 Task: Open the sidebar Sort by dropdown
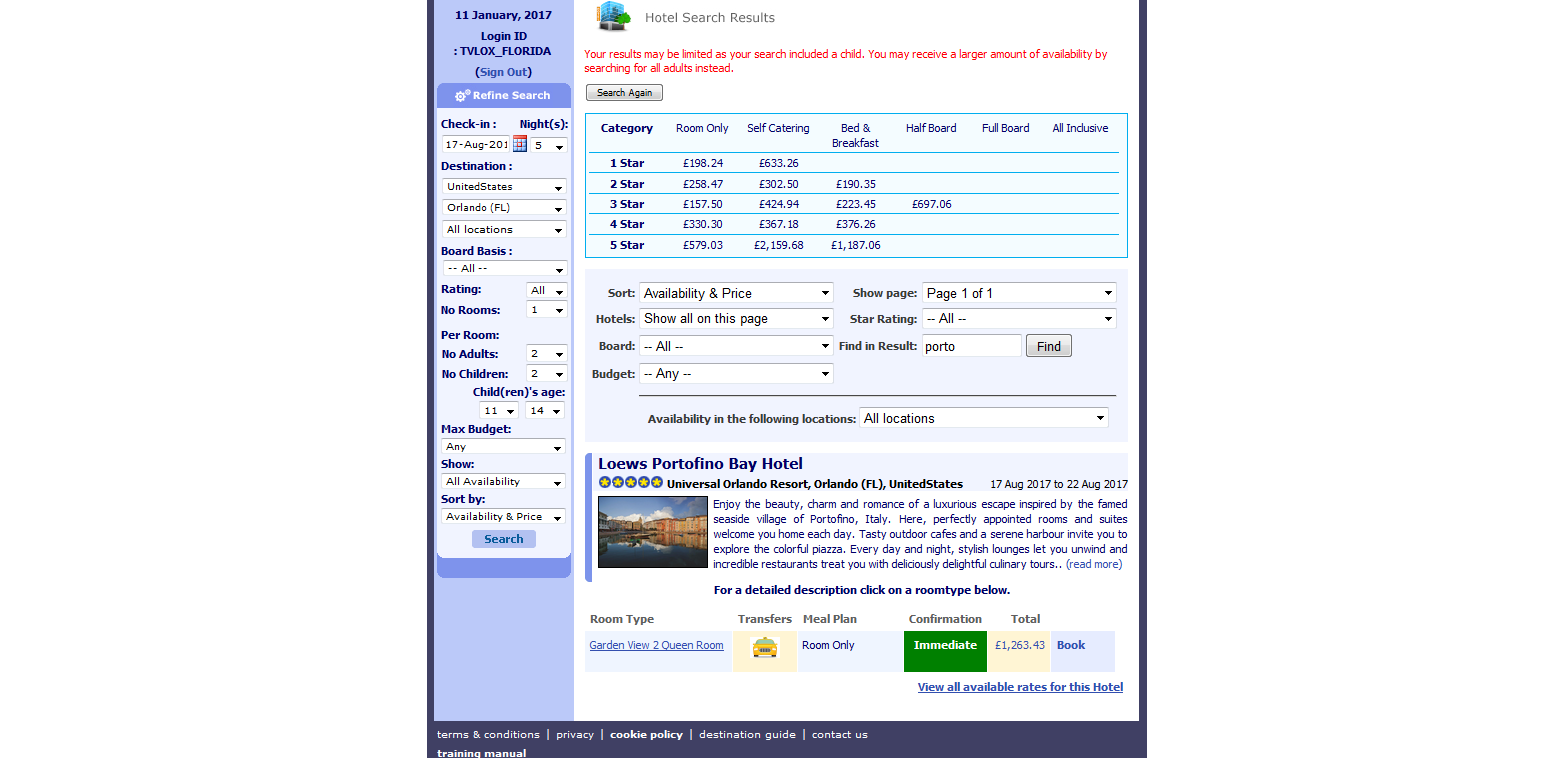503,517
